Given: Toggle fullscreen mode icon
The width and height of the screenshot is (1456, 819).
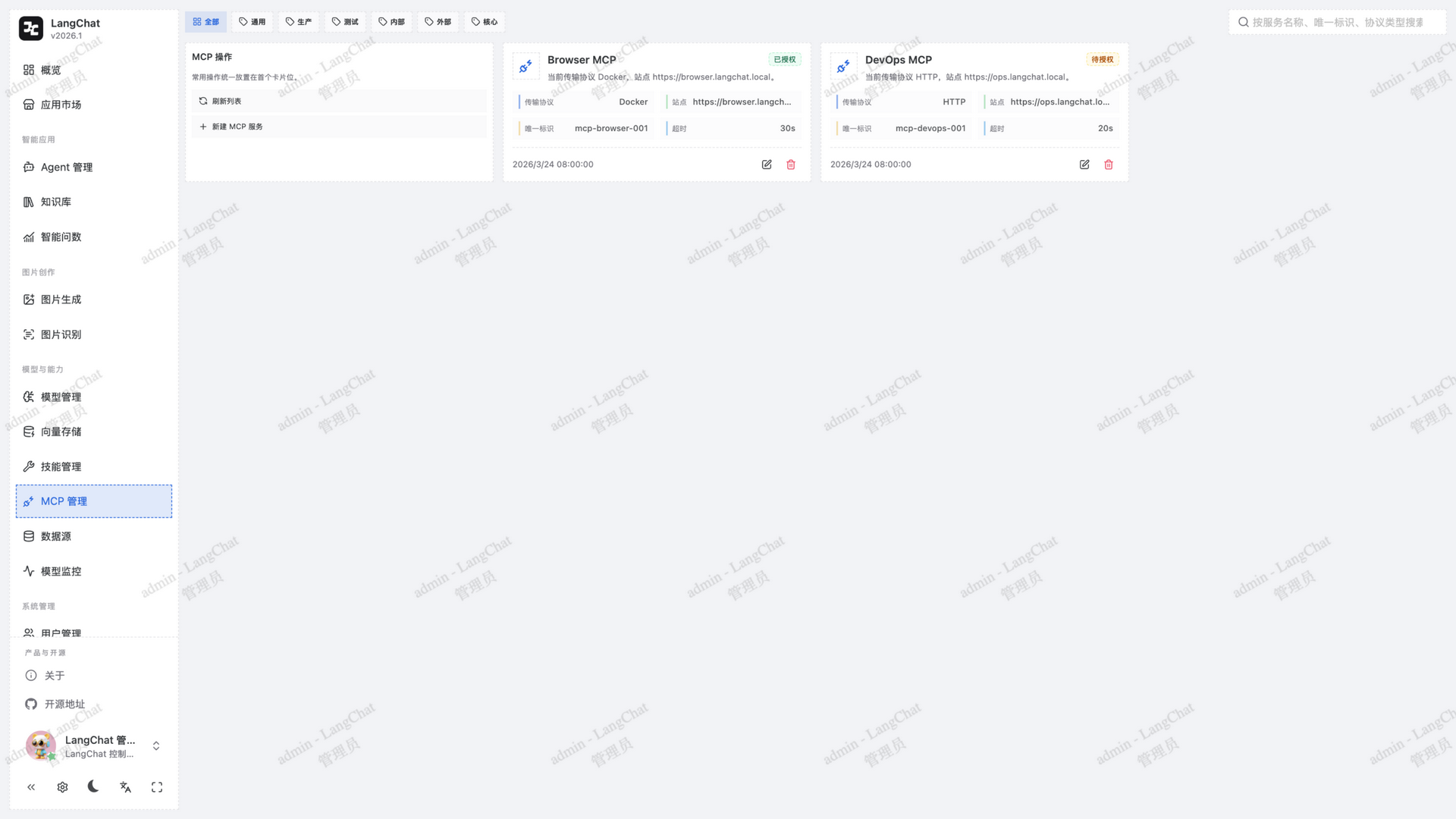Looking at the screenshot, I should click(157, 787).
